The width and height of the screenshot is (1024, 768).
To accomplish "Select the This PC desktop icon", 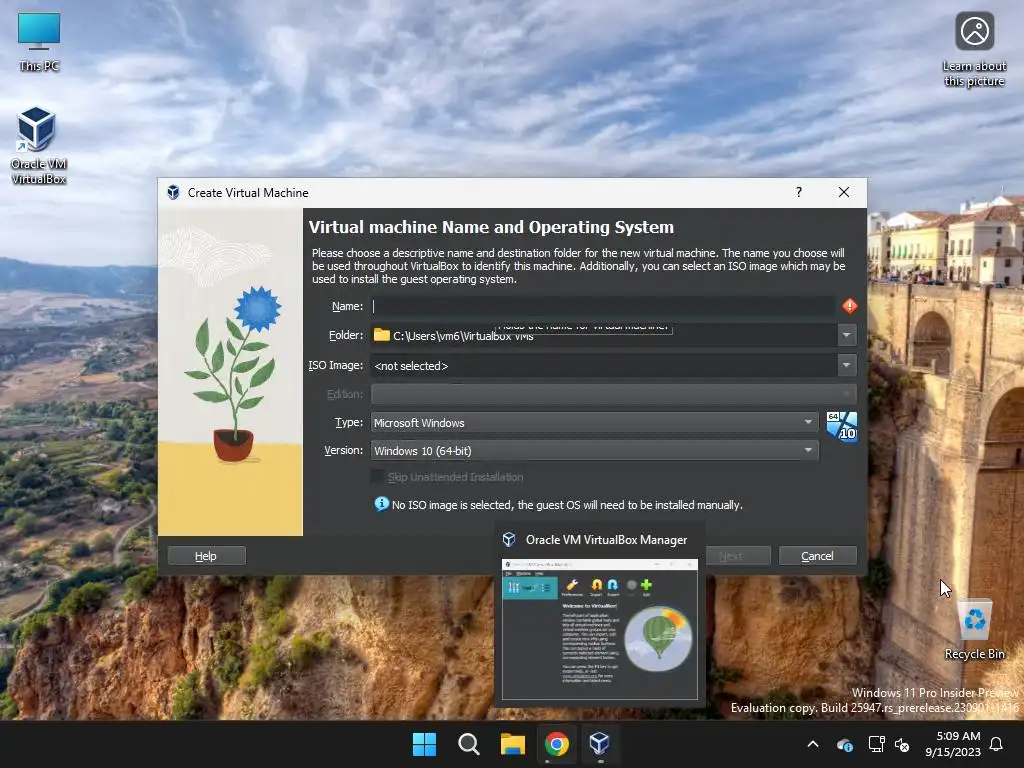I will pos(39,41).
